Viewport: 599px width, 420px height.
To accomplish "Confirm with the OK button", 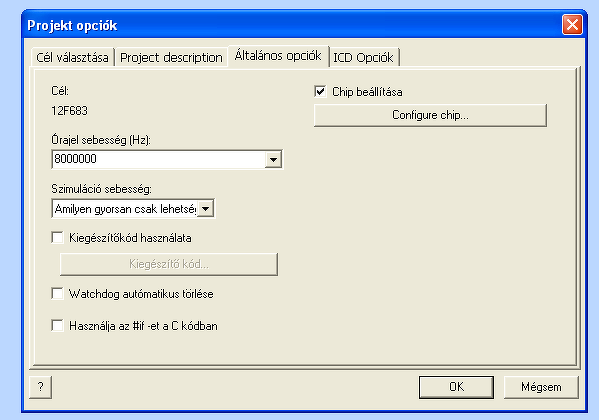I will 456,387.
